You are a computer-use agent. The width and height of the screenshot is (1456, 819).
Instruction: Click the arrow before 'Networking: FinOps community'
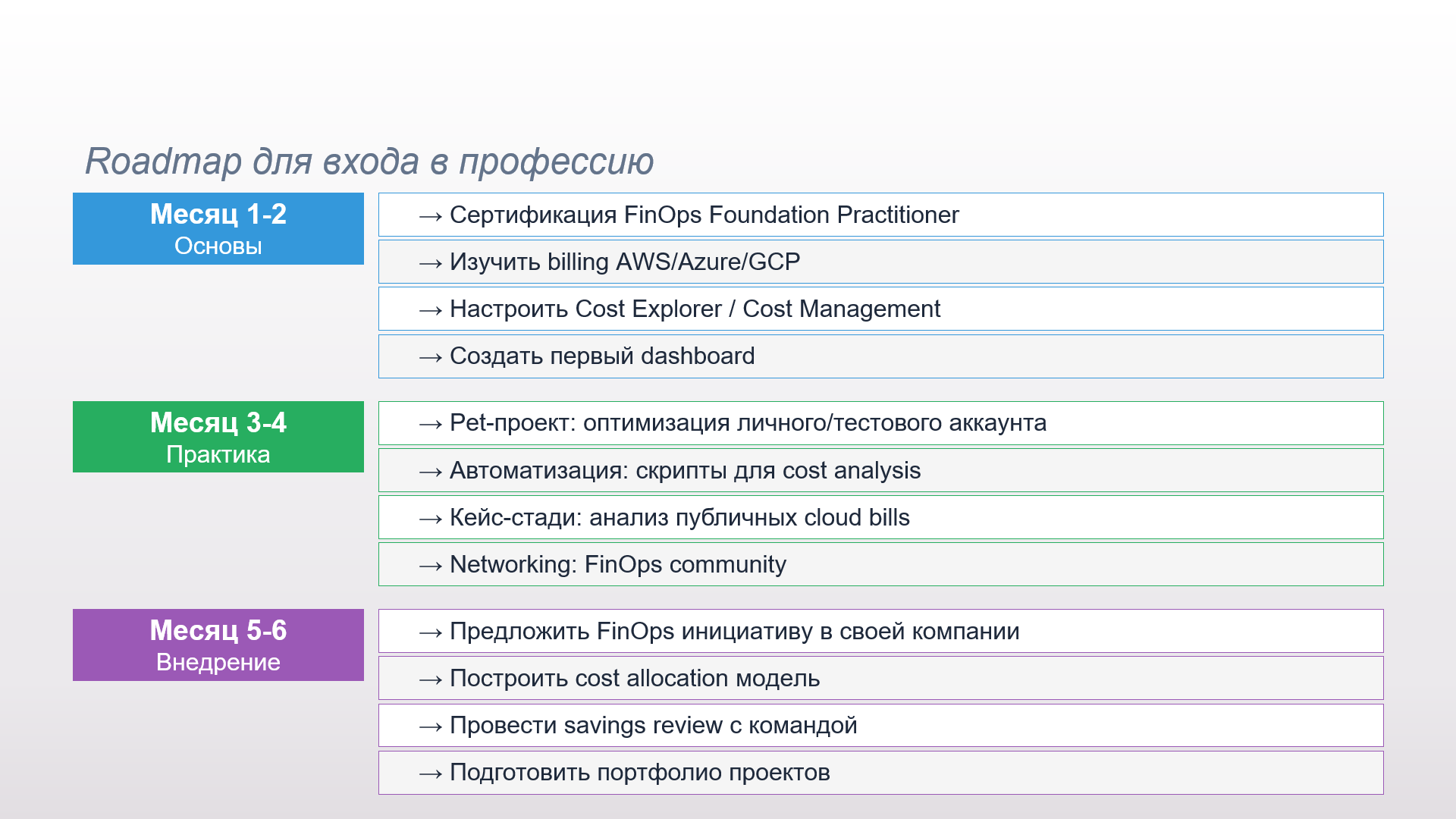(x=431, y=566)
